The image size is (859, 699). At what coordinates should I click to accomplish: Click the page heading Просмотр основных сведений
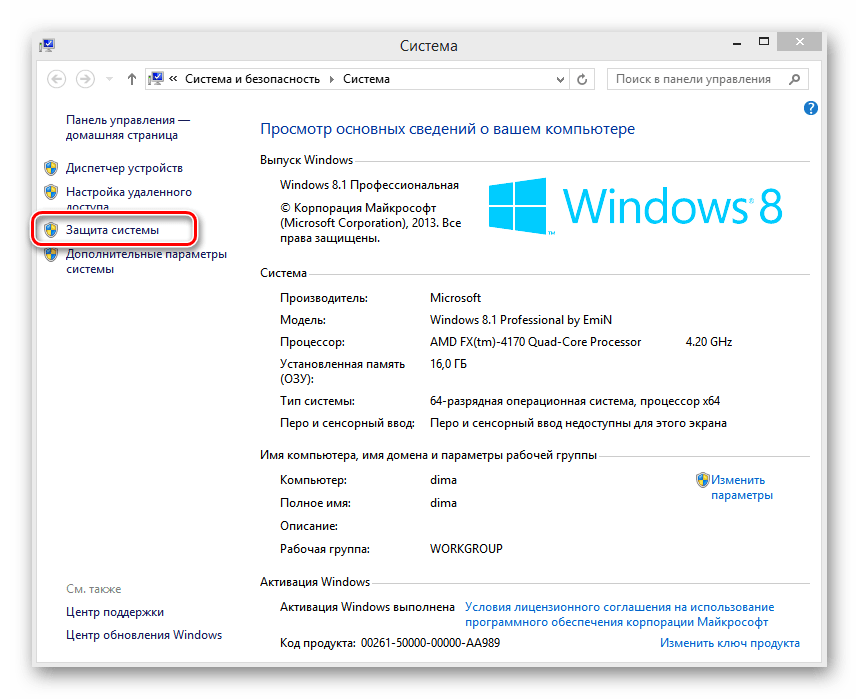tap(448, 129)
